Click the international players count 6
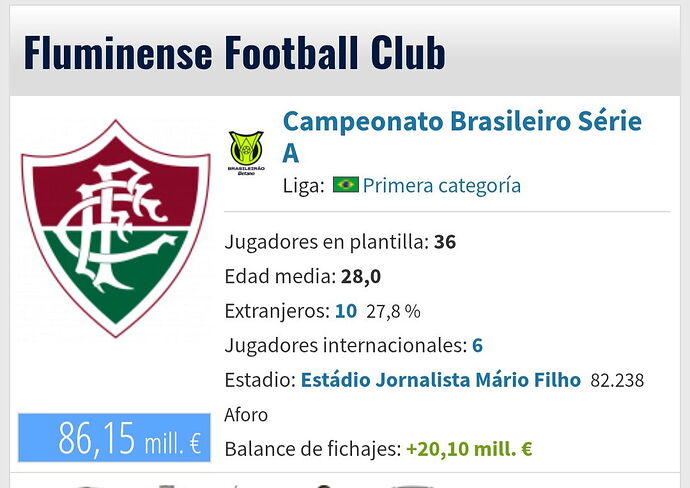 pos(477,345)
